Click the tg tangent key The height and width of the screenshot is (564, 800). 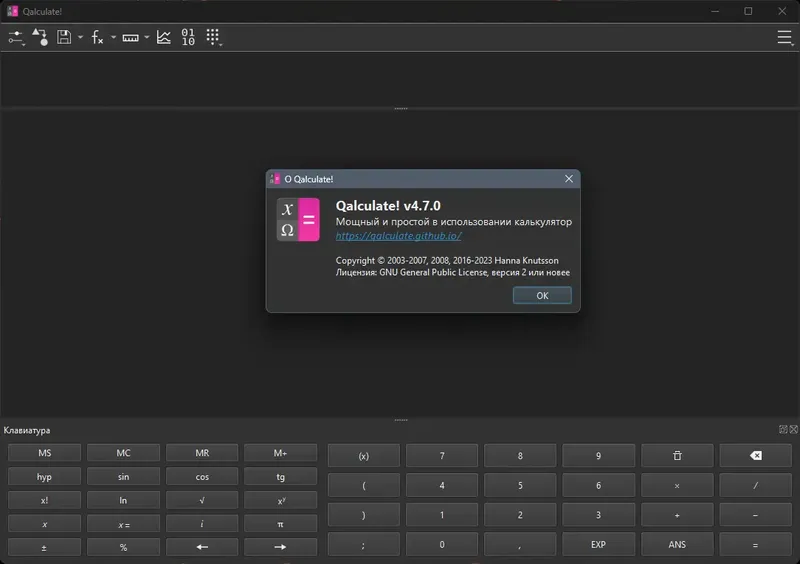coord(280,477)
